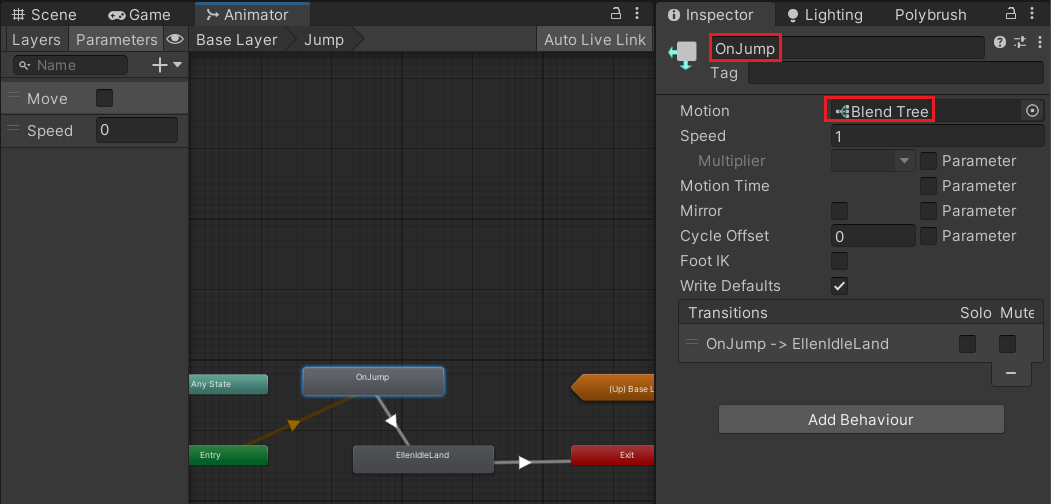Screen dimensions: 1051x504
Task: Click the animator state icon in Inspector
Action: tap(683, 56)
